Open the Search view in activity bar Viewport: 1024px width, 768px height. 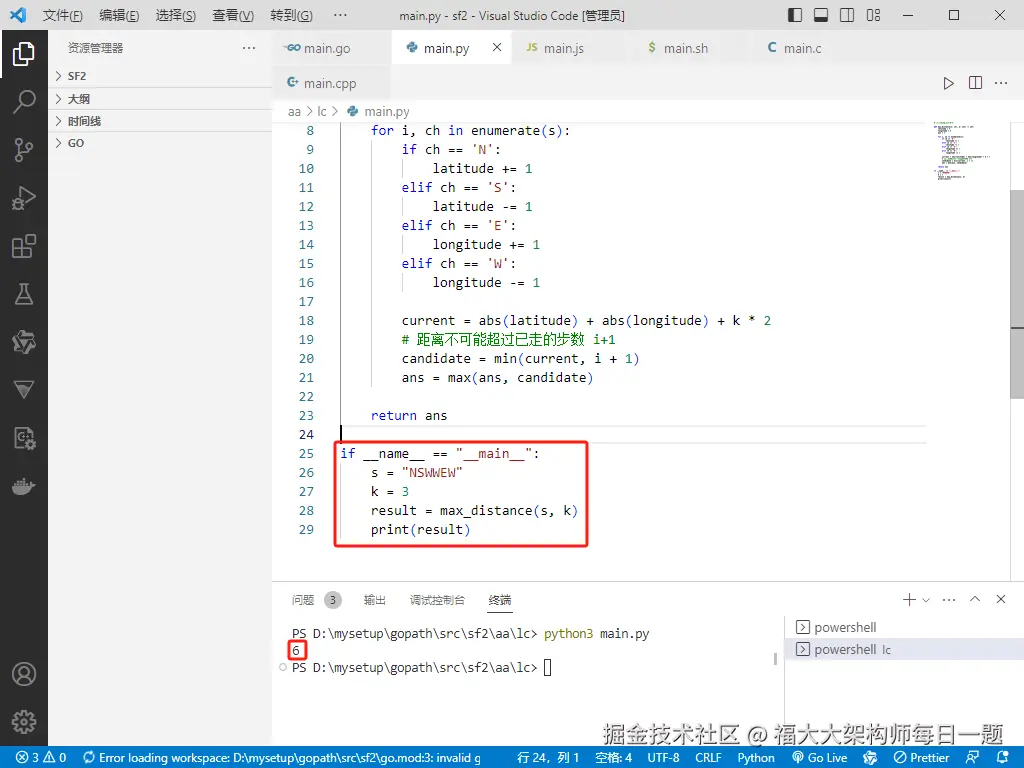pos(24,102)
